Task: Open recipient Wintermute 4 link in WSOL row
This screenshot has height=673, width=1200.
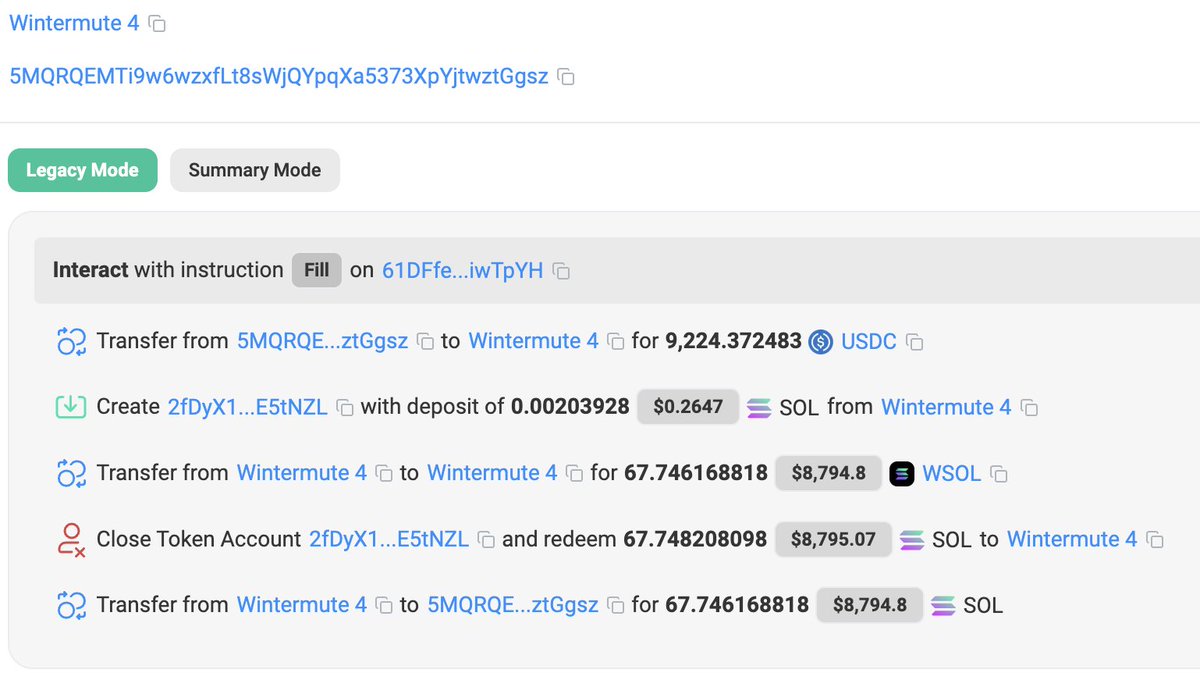Action: (492, 473)
